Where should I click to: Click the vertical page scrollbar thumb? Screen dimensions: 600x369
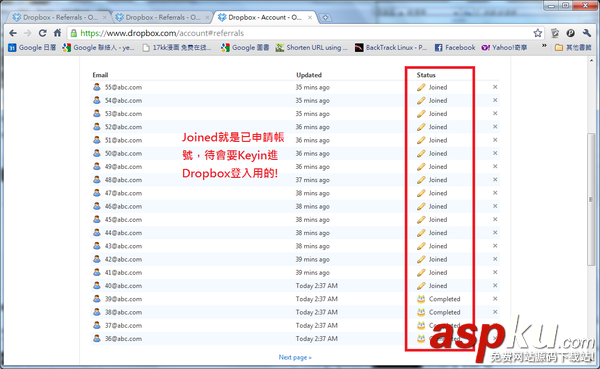click(x=591, y=199)
